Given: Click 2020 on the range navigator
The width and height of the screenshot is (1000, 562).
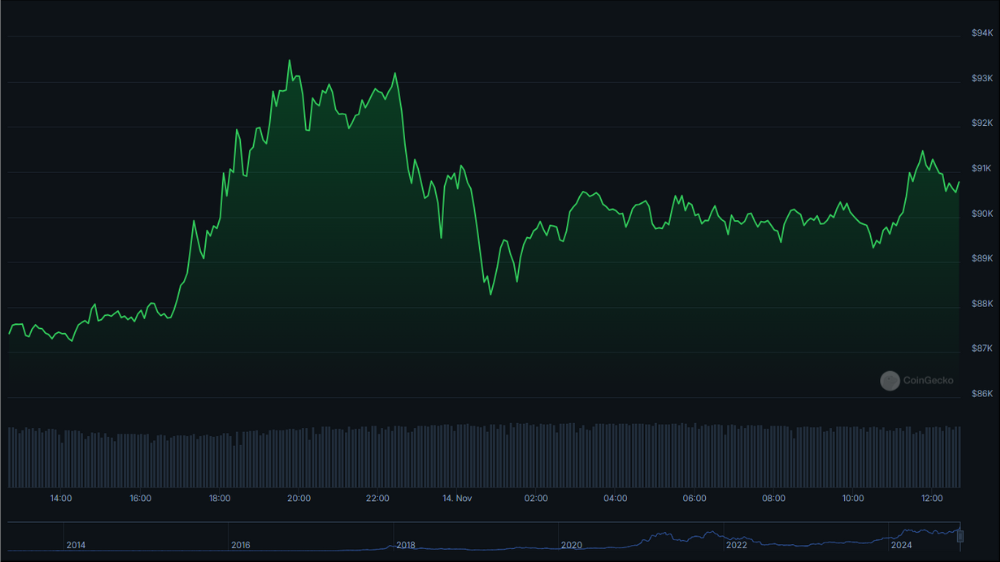Looking at the screenshot, I should click(x=571, y=545).
